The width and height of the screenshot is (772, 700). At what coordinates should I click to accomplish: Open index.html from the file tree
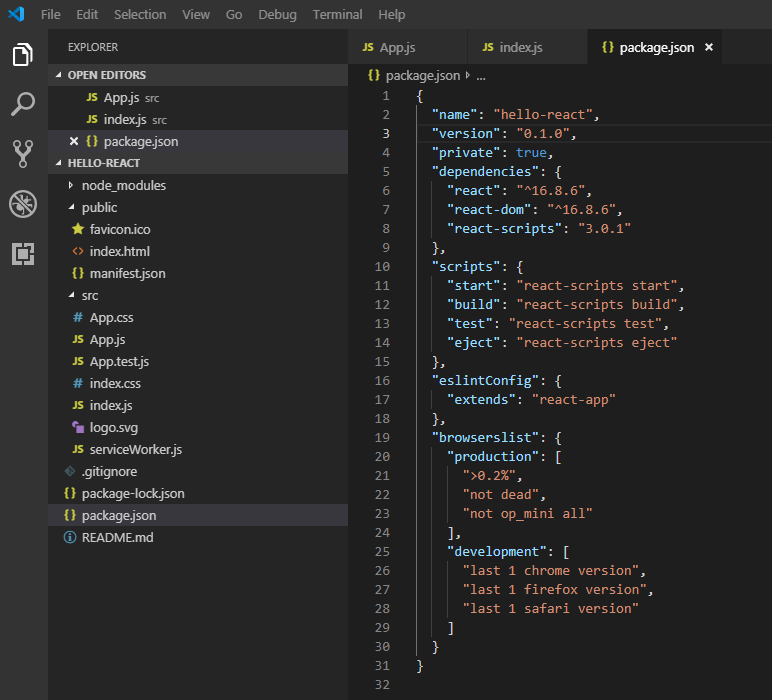198,251
